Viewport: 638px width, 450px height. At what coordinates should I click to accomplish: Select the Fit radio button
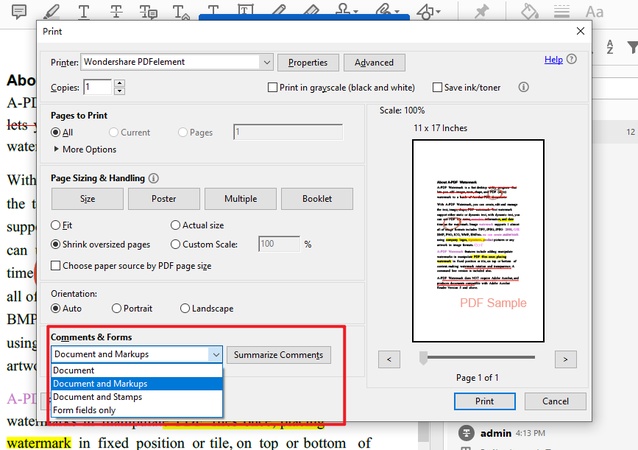coord(55,225)
